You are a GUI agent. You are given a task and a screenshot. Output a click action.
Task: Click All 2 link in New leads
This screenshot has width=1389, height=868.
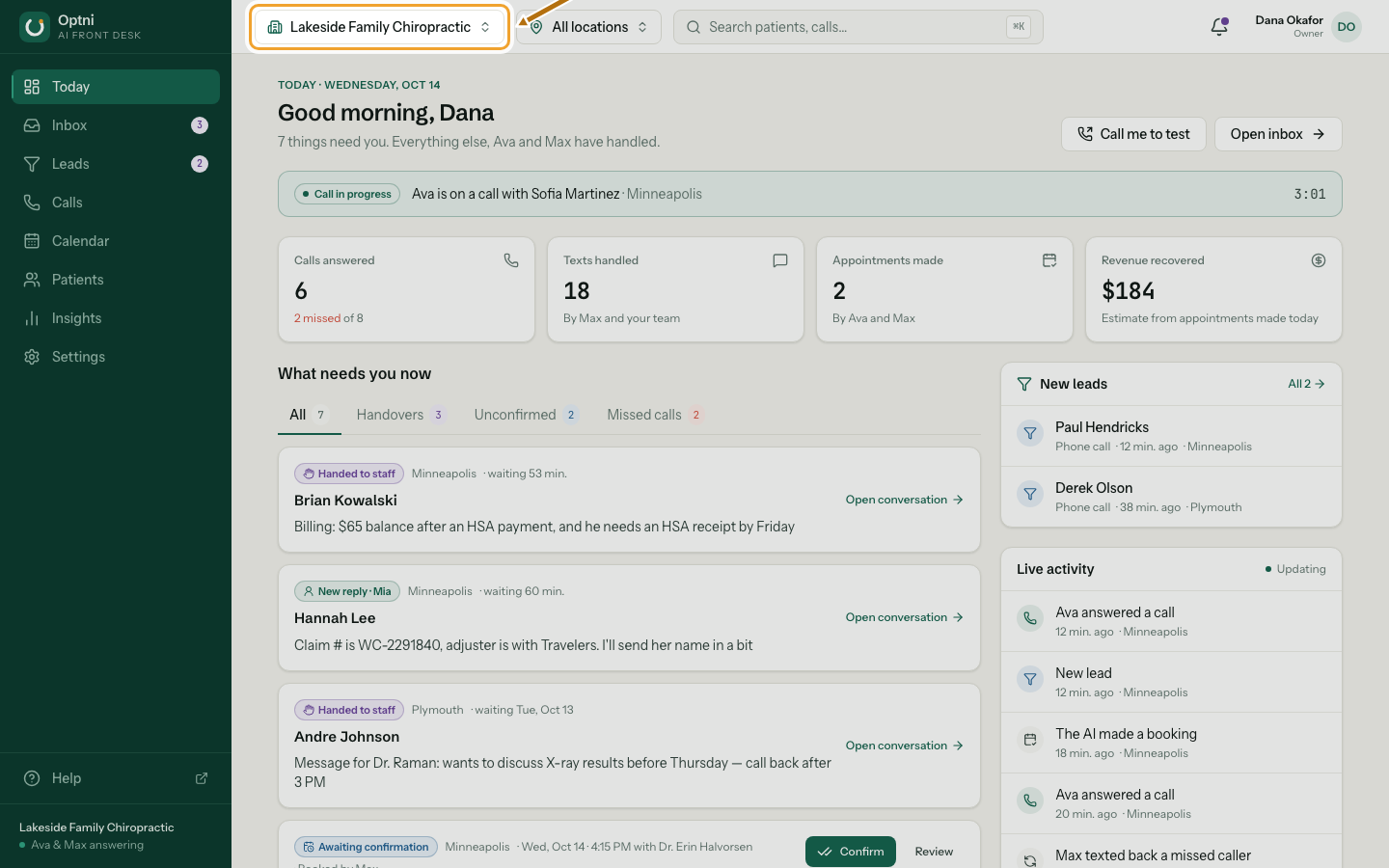1306,384
